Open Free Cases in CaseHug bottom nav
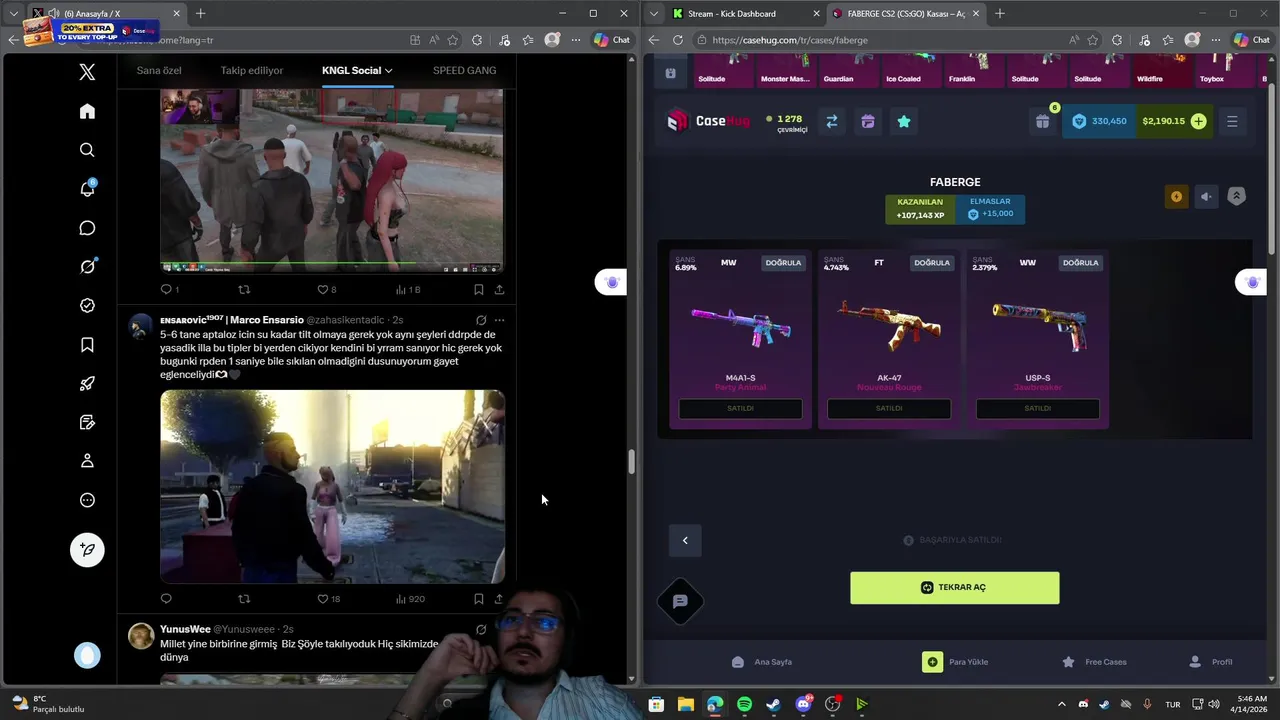The height and width of the screenshot is (720, 1280). (1094, 662)
